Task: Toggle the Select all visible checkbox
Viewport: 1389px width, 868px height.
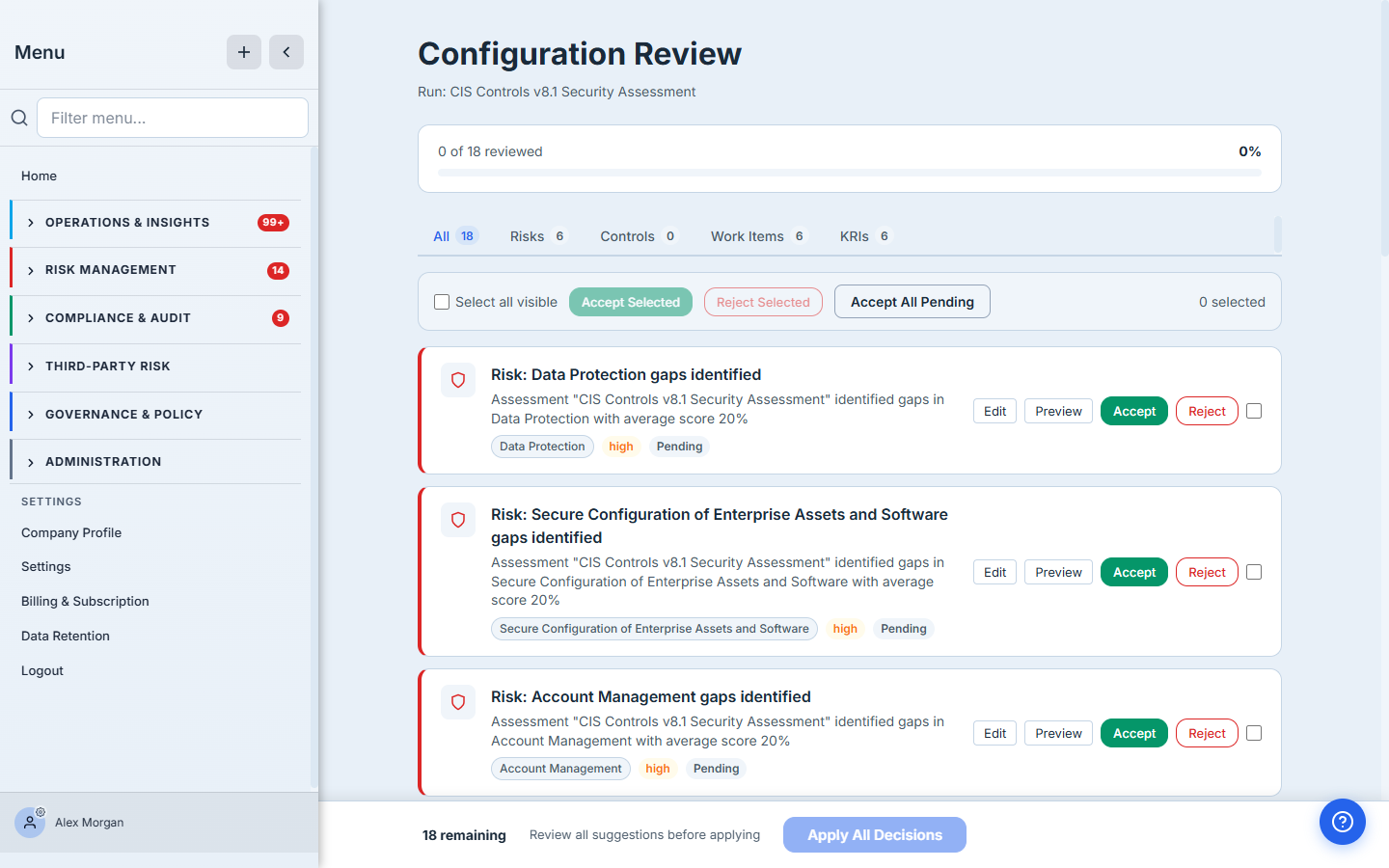Action: 442,302
